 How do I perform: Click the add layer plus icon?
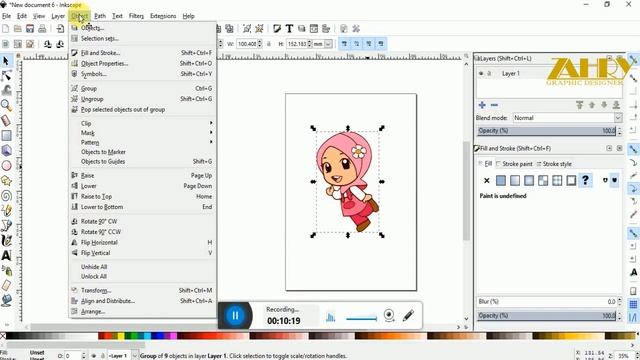coord(482,105)
